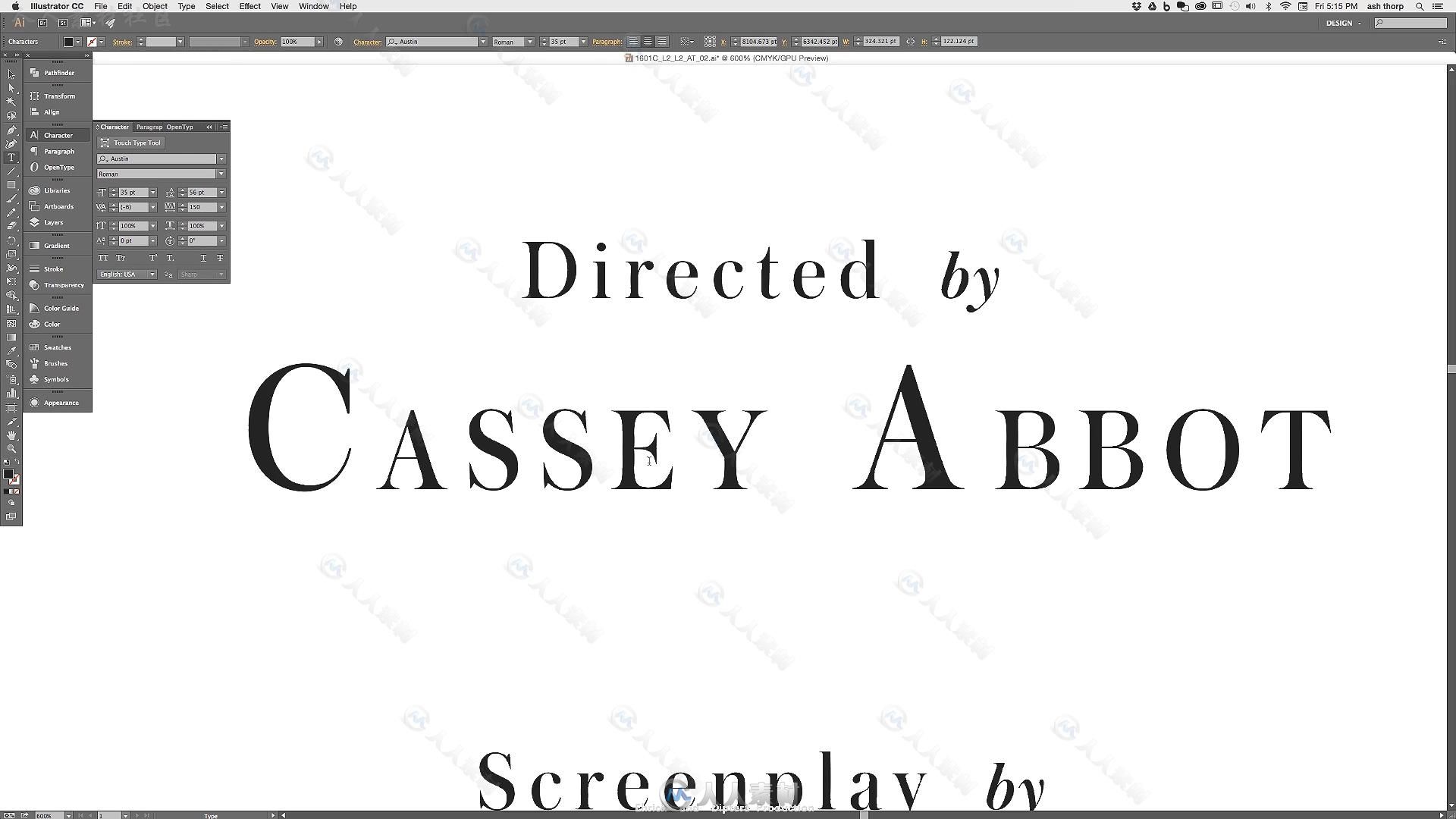Screen dimensions: 1456x819
Task: Open the Type menu
Action: tap(186, 6)
